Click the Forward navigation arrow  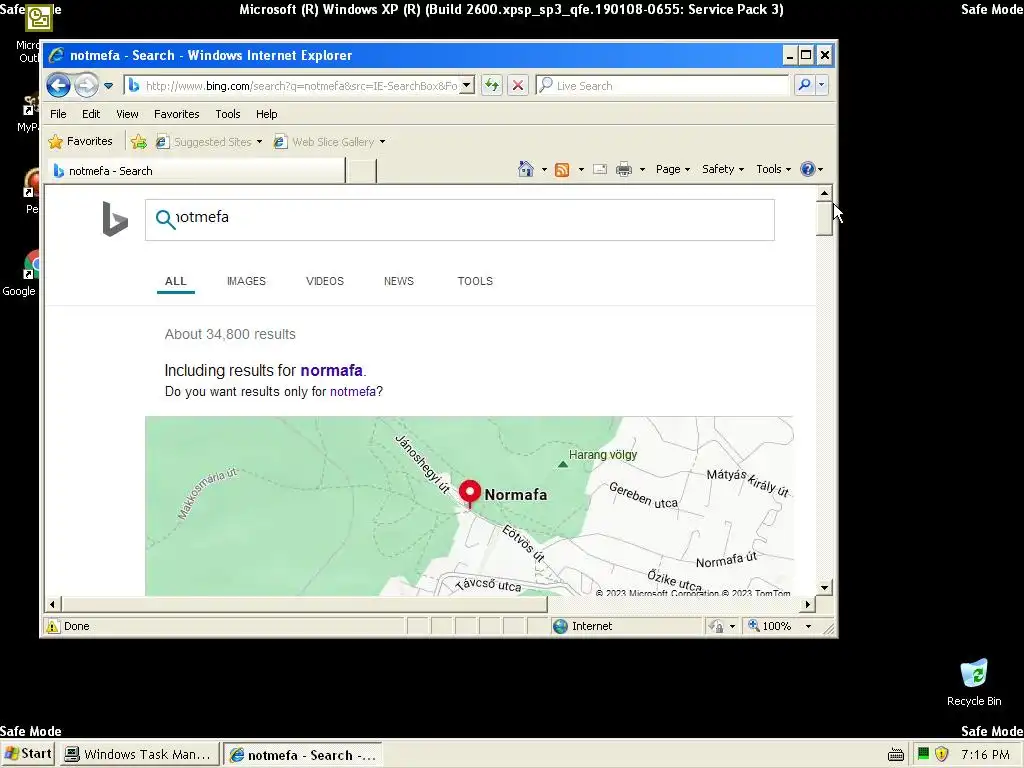point(86,86)
